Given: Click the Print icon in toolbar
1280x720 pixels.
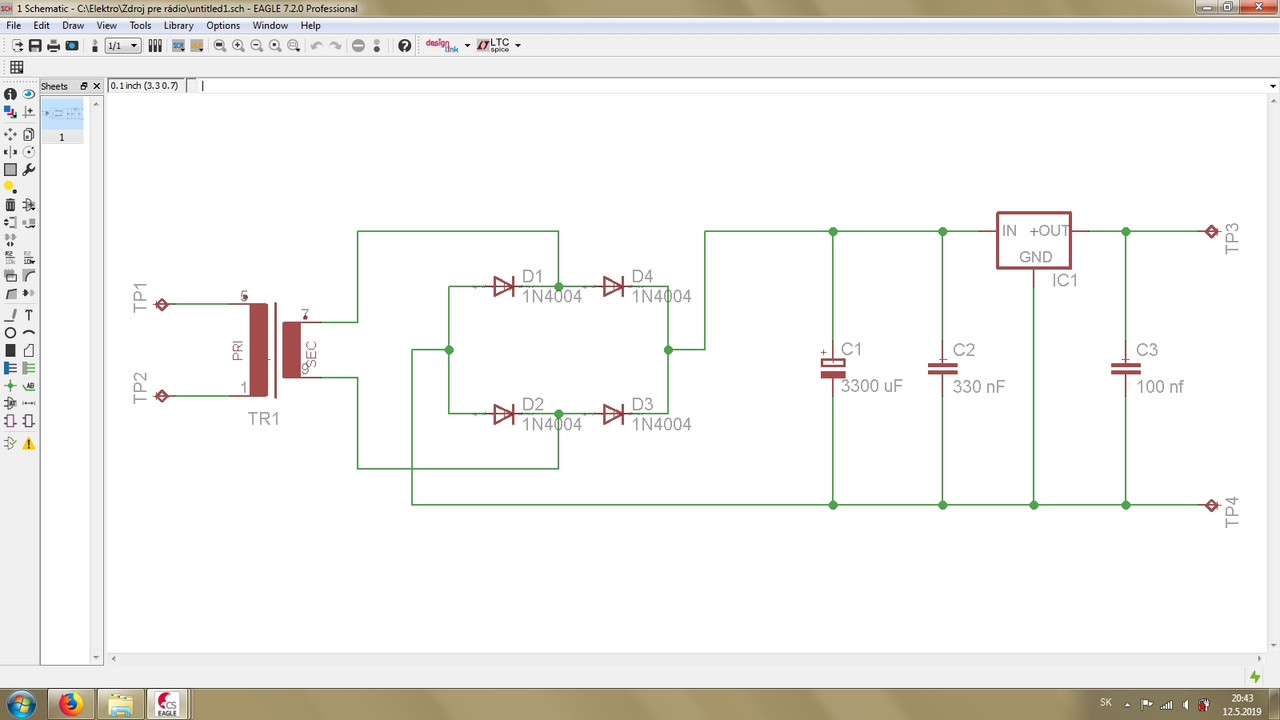Looking at the screenshot, I should pyautogui.click(x=54, y=46).
